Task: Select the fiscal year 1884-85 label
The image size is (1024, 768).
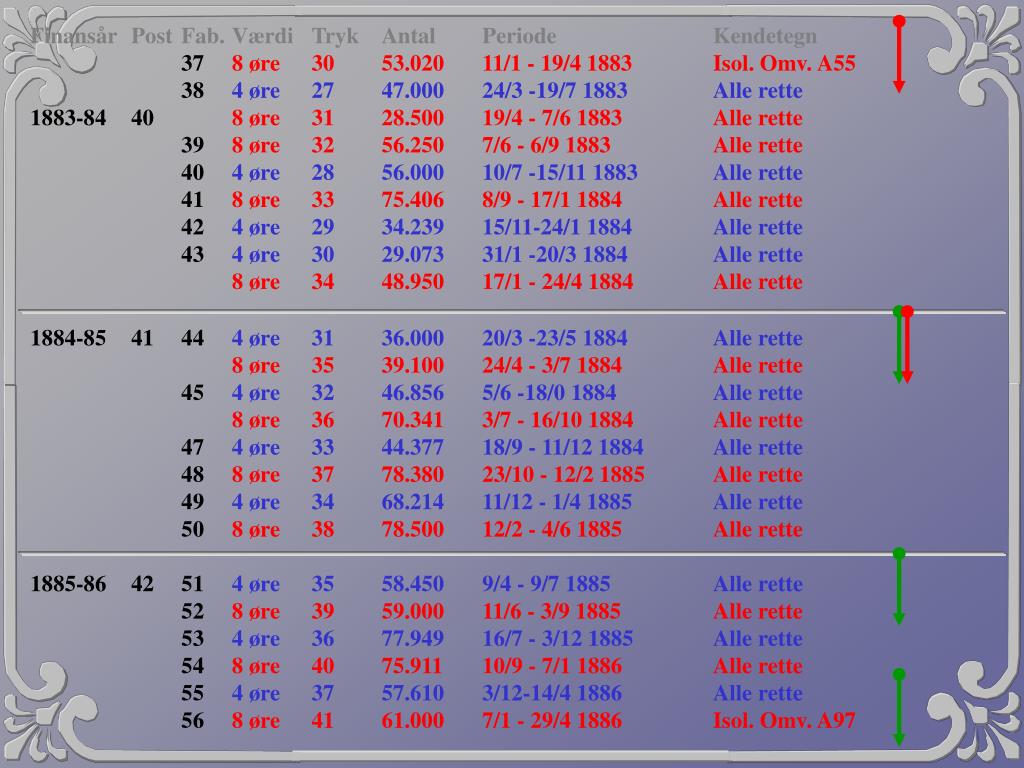Action: click(69, 338)
